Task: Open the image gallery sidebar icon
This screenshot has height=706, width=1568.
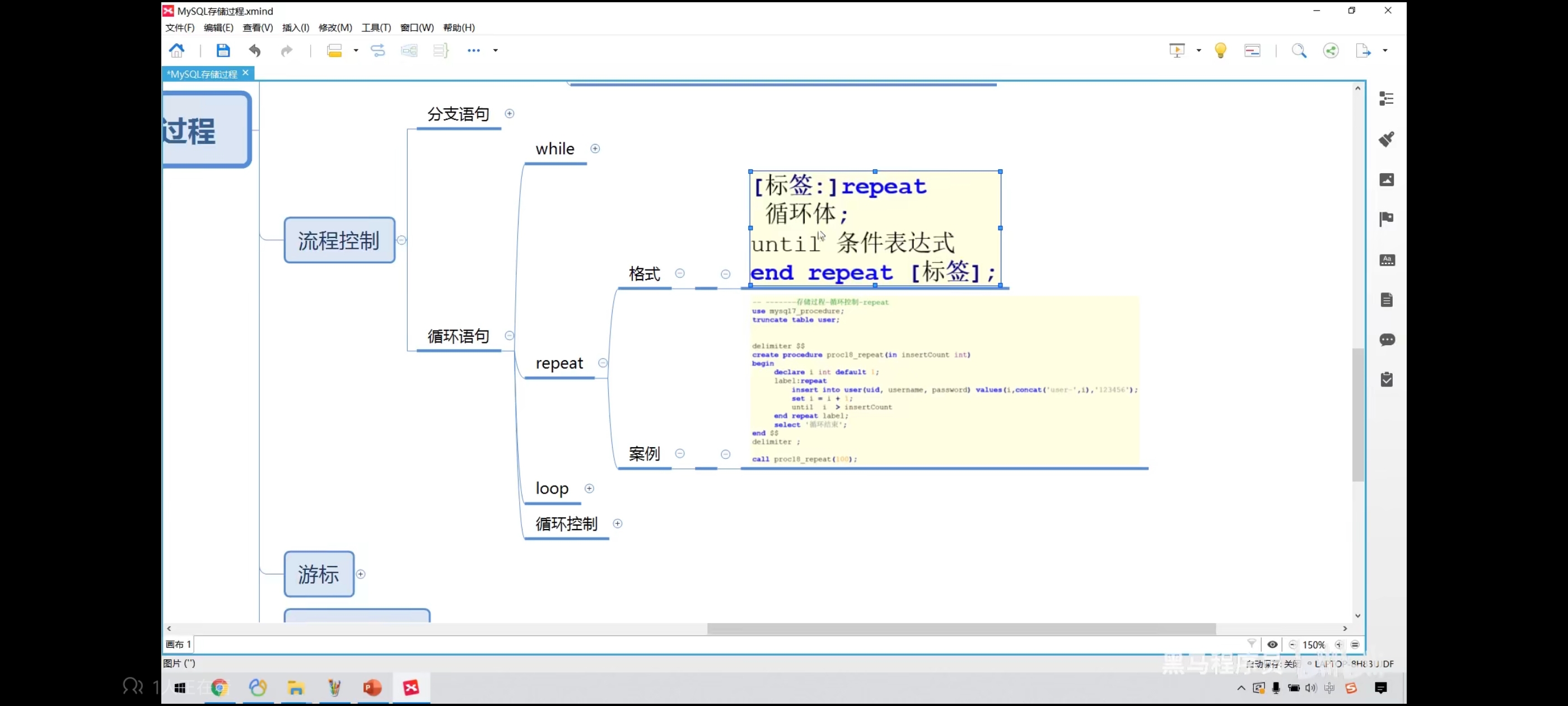Action: pyautogui.click(x=1386, y=180)
